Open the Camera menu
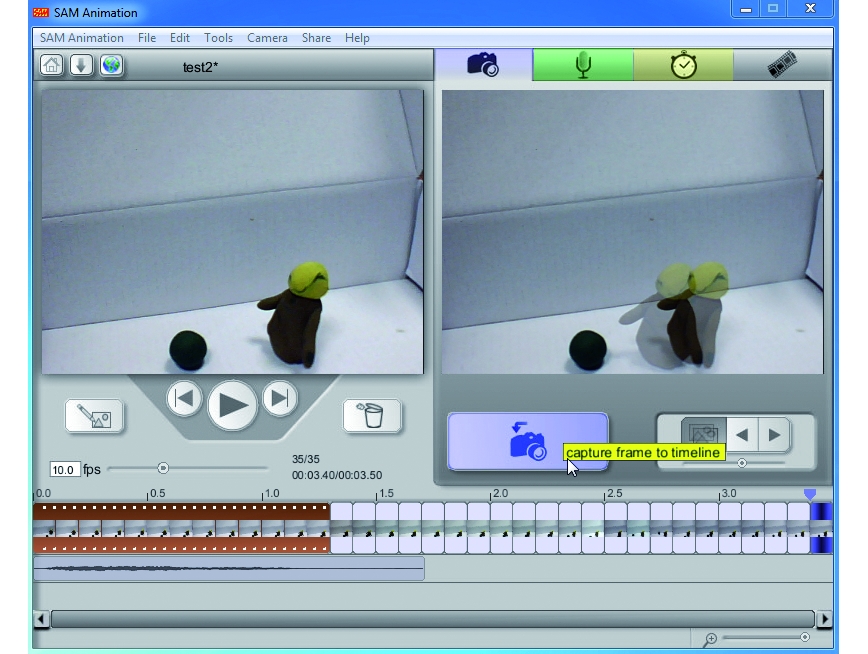 coord(267,38)
